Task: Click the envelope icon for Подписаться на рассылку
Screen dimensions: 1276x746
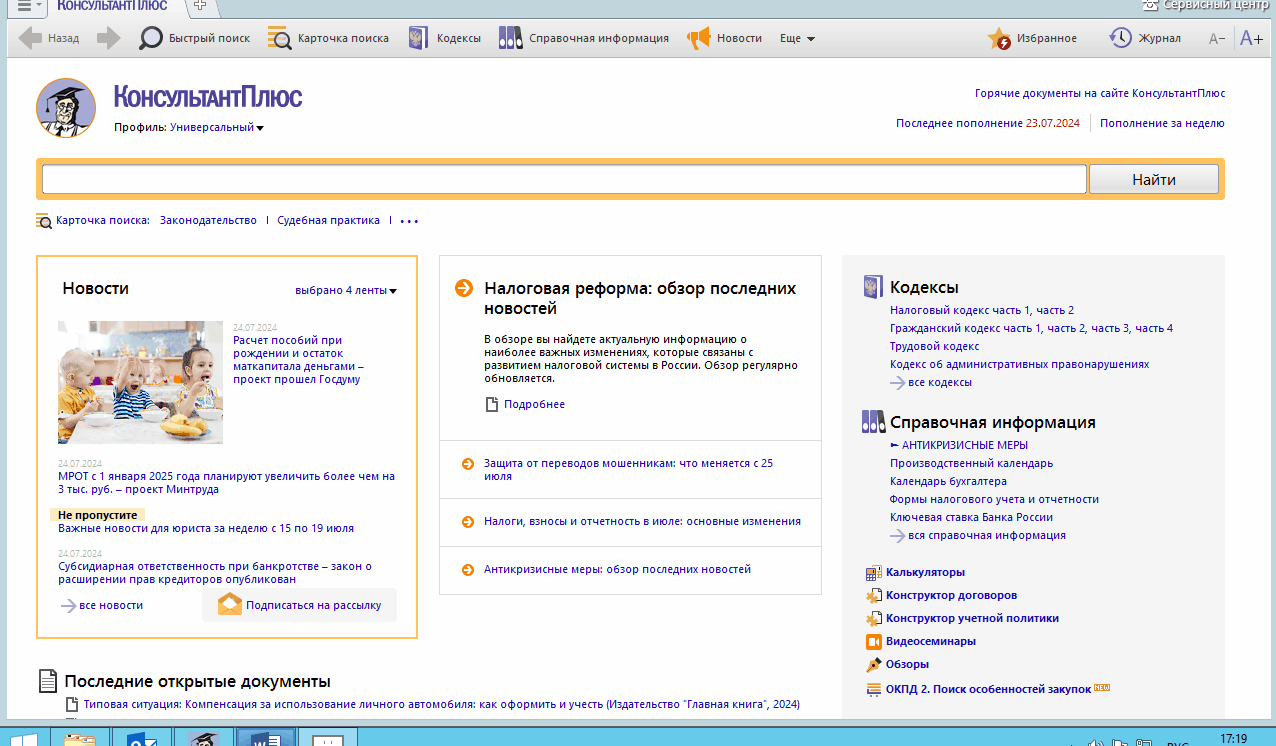Action: point(230,605)
